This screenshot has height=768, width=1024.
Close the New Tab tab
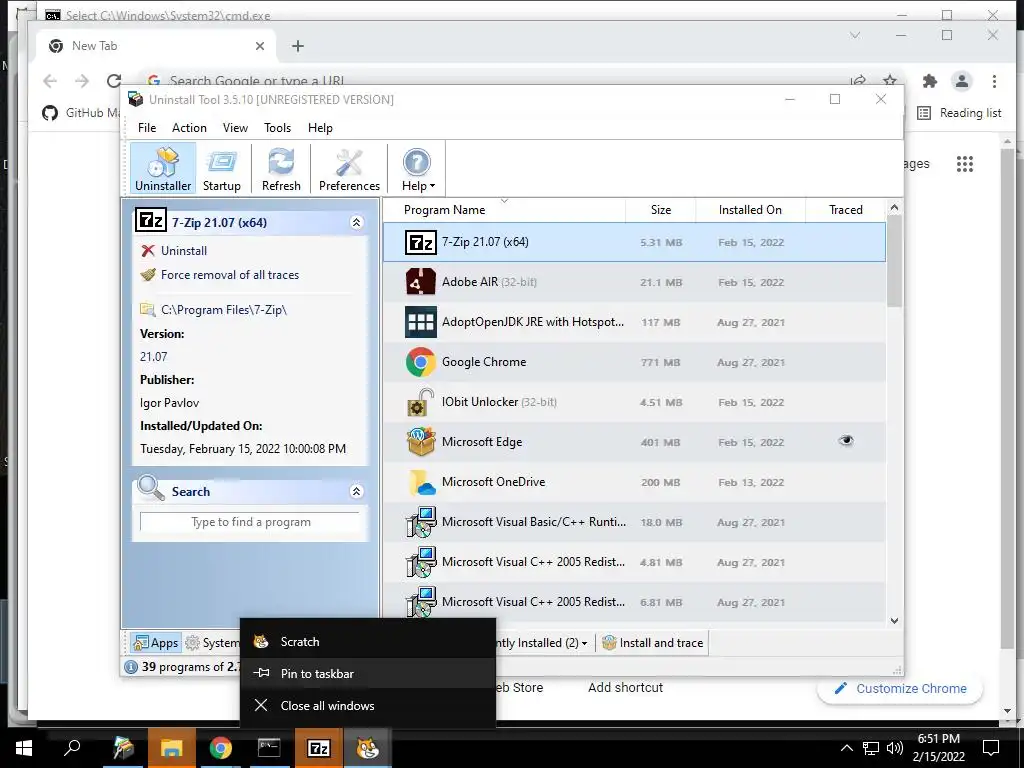(x=260, y=46)
